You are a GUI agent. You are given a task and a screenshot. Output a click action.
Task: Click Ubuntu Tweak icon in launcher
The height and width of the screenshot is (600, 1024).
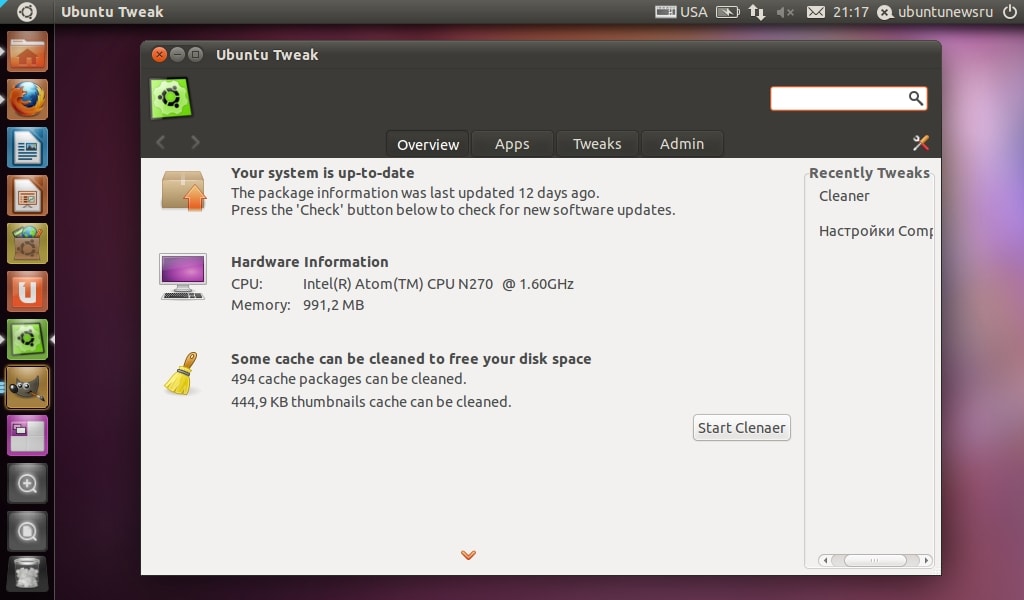click(27, 339)
